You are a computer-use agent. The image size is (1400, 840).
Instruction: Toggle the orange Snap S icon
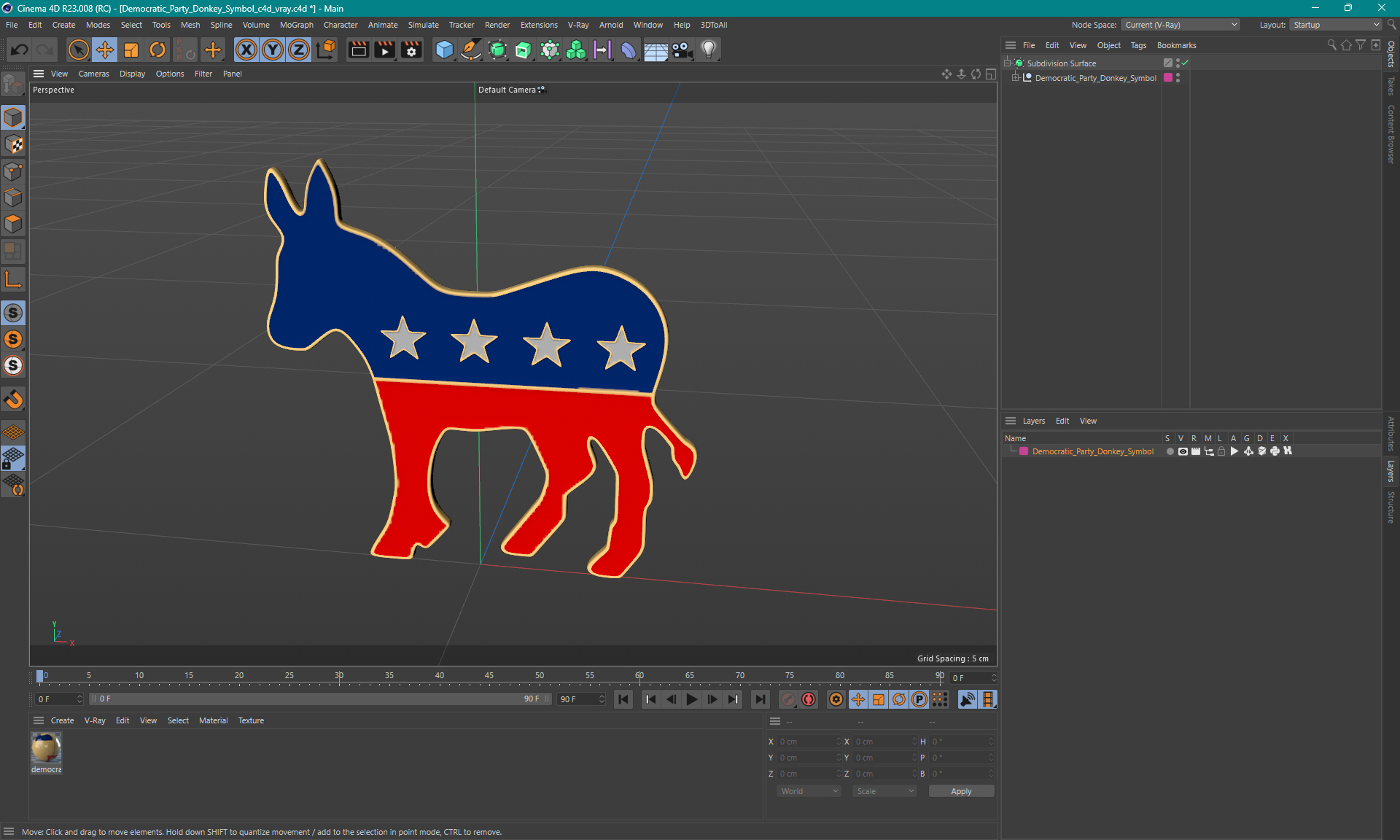[x=13, y=339]
